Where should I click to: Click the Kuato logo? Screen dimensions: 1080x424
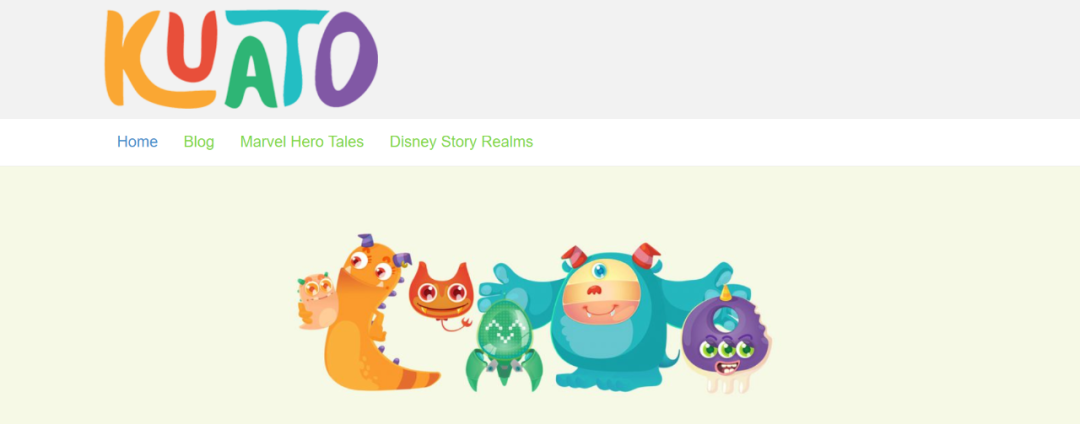(241, 59)
